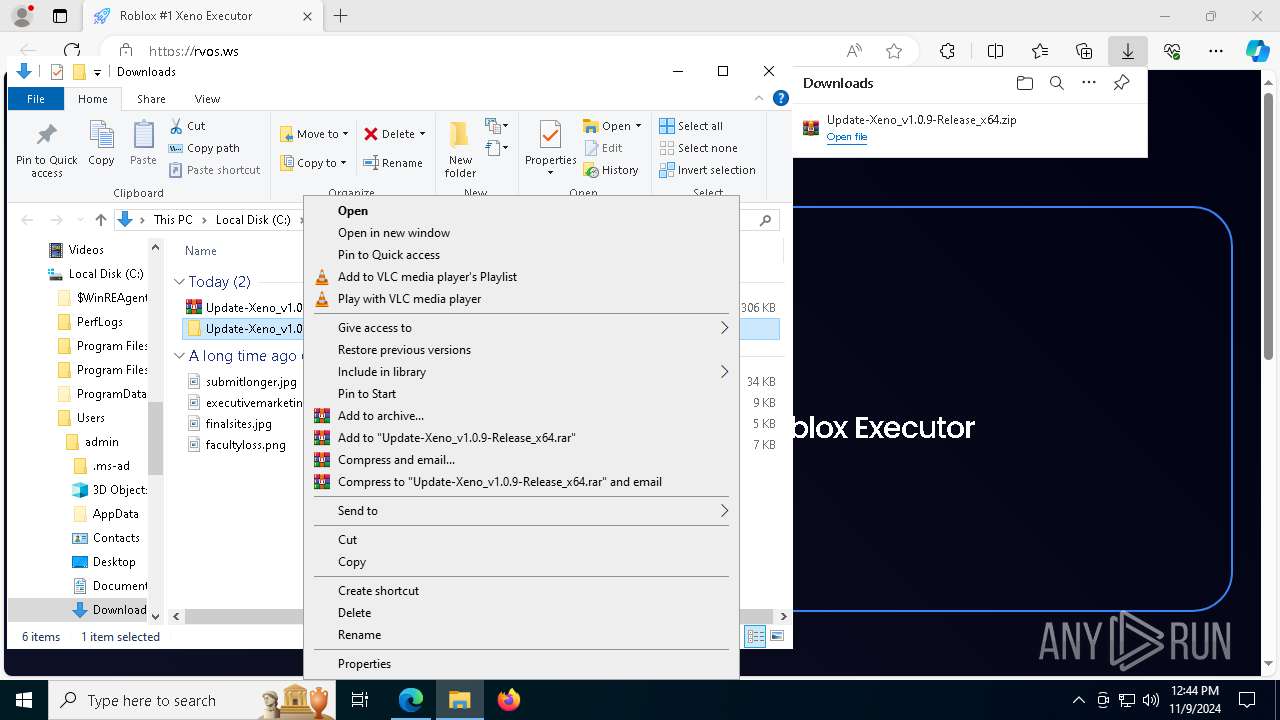This screenshot has width=1280, height=720.
Task: Open downloads folder icon in Edge panel
Action: point(1024,83)
